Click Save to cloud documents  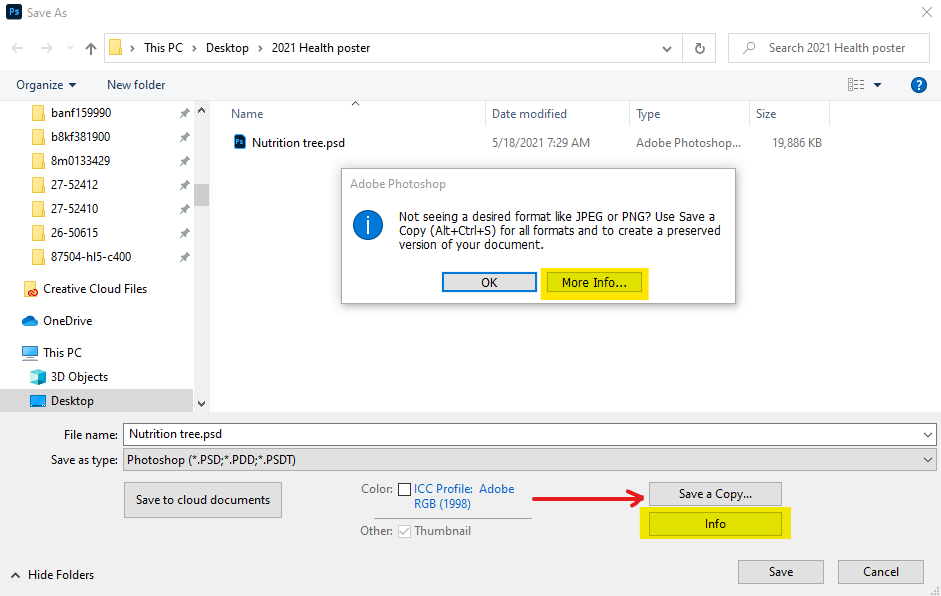pos(203,499)
